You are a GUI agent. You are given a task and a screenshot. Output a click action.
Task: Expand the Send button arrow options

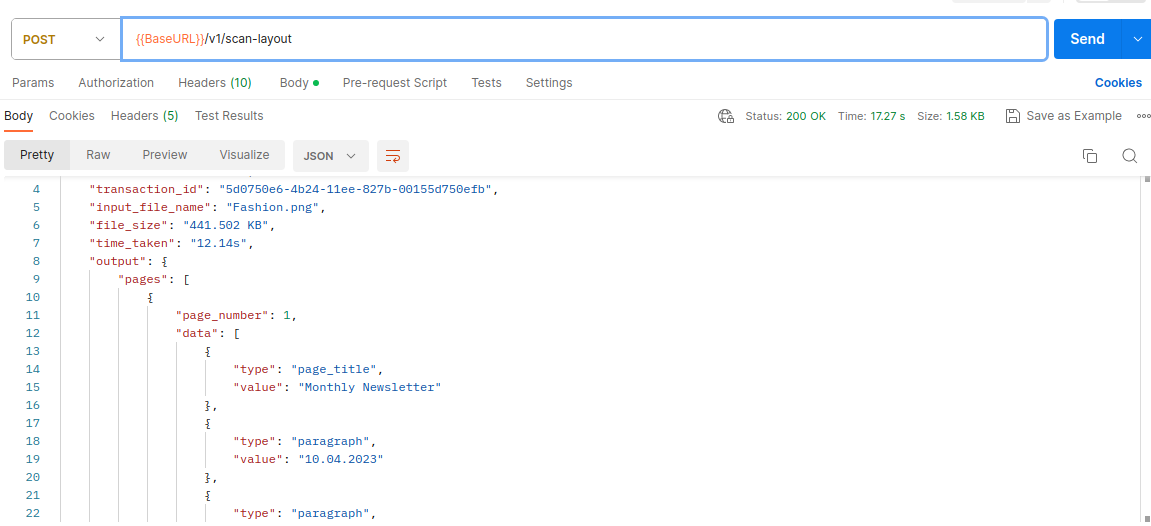(1136, 40)
